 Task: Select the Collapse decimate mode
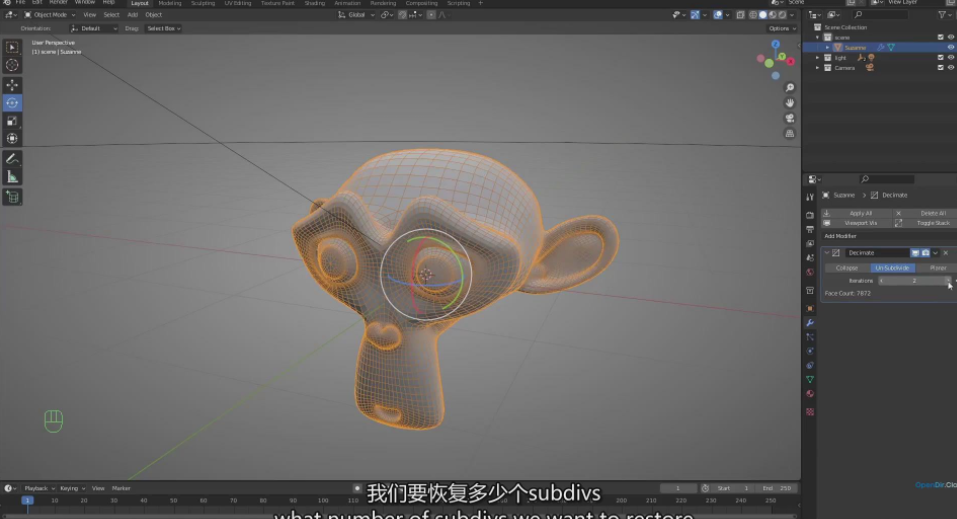coord(847,267)
